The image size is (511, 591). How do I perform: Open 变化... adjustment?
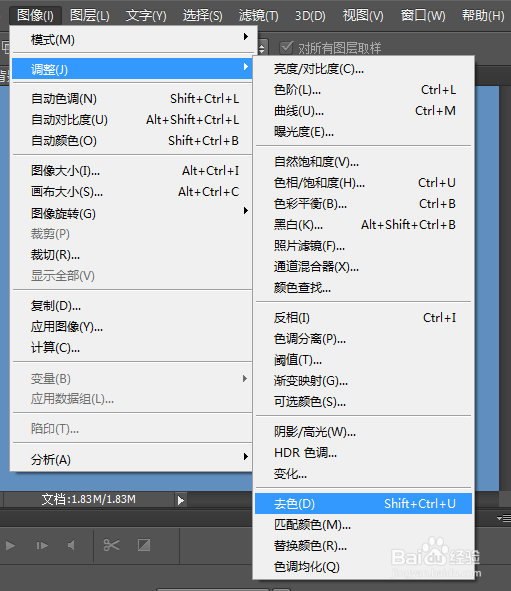point(363,474)
